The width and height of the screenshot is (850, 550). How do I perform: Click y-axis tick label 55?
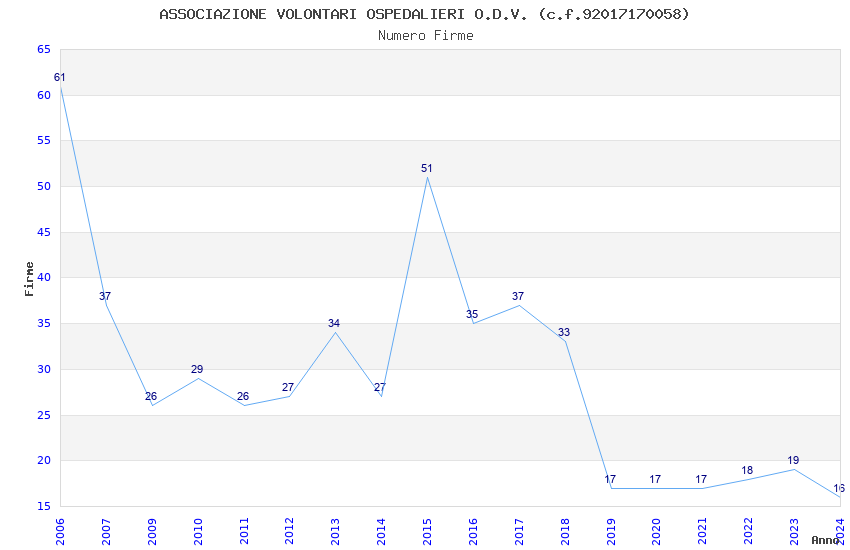click(x=44, y=140)
